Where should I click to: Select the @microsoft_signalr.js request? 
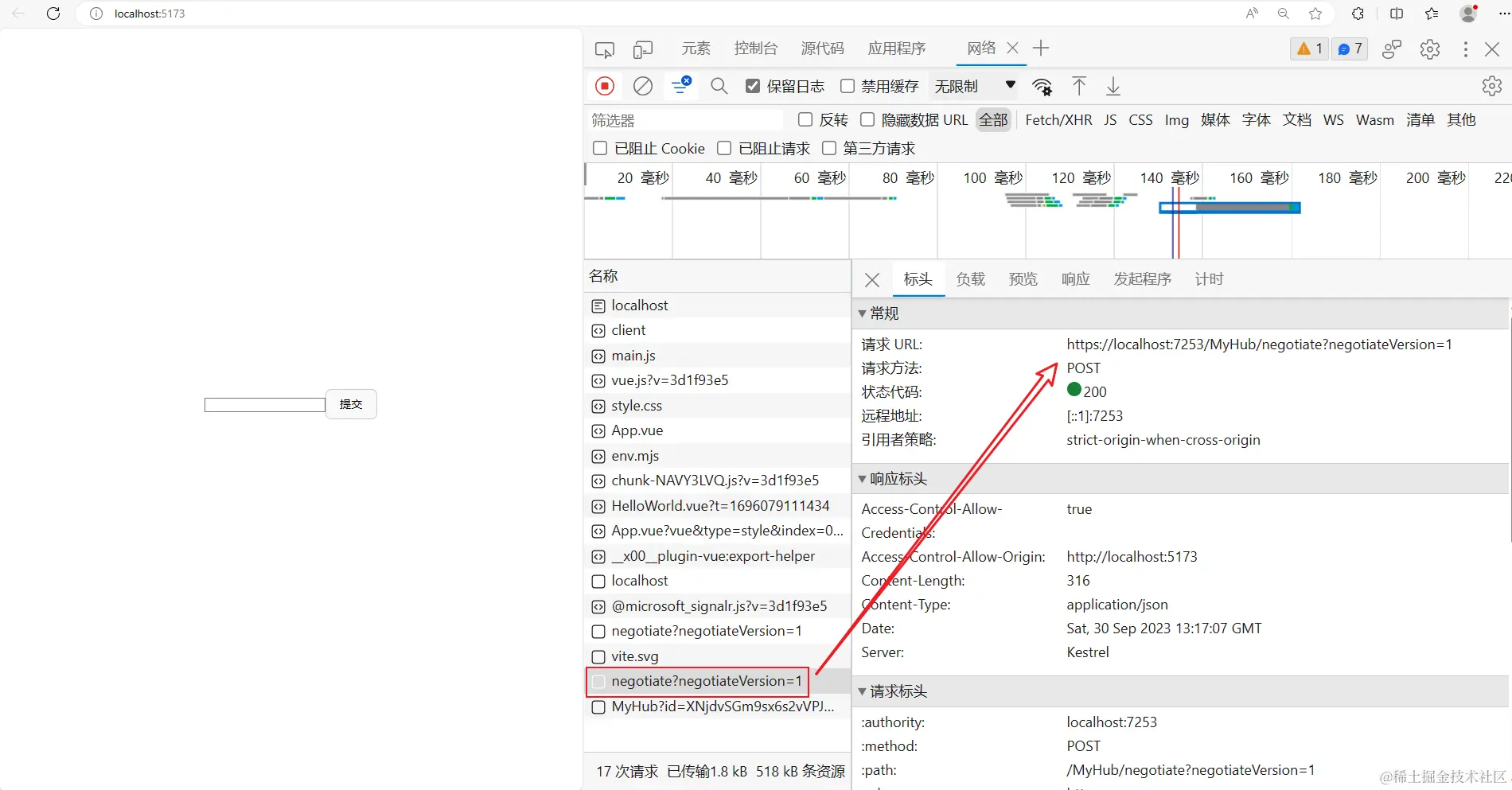pyautogui.click(x=717, y=606)
